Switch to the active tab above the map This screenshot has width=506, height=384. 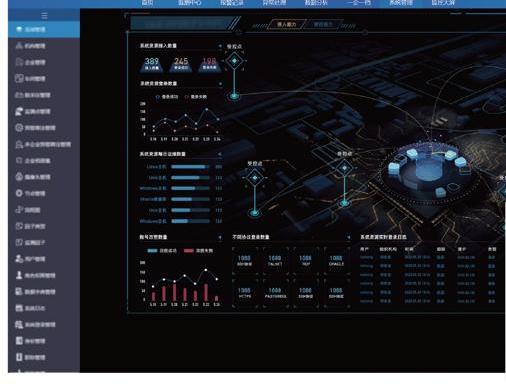pyautogui.click(x=286, y=24)
